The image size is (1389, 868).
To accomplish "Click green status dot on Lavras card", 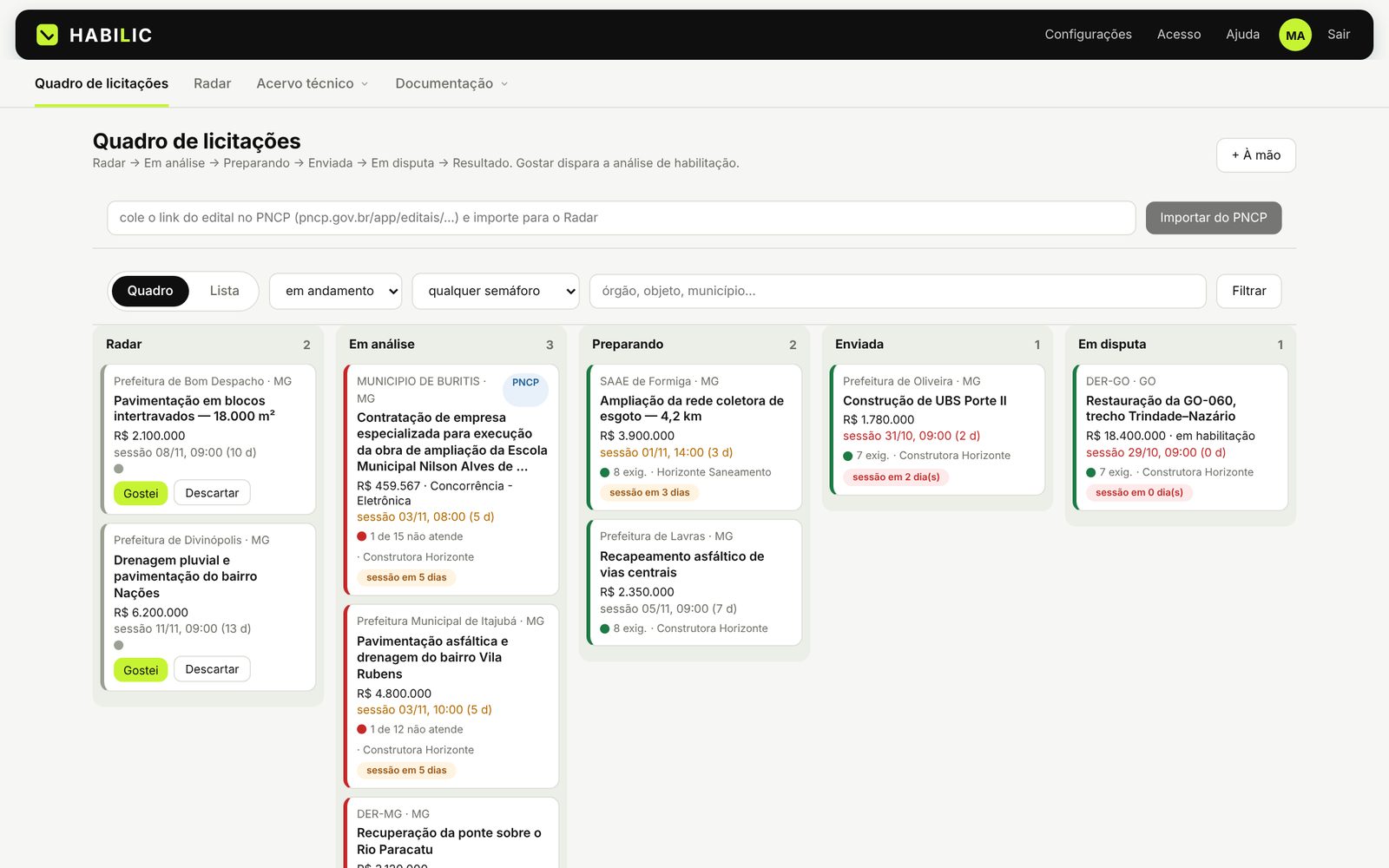I will 605,628.
